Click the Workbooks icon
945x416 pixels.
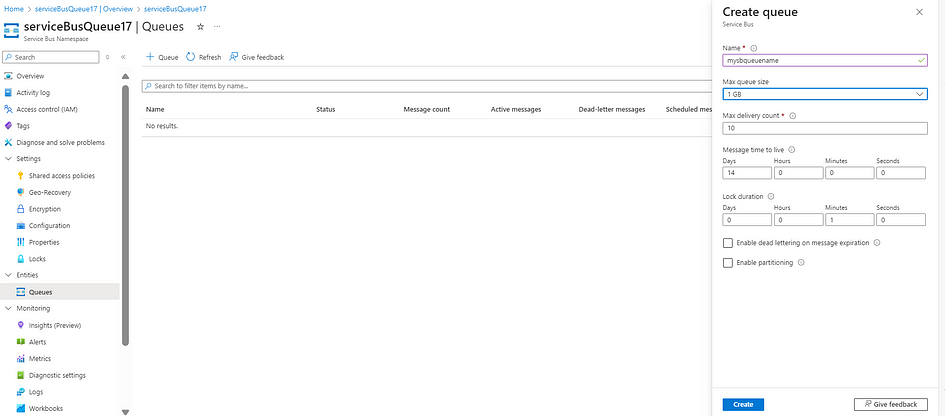click(x=20, y=408)
